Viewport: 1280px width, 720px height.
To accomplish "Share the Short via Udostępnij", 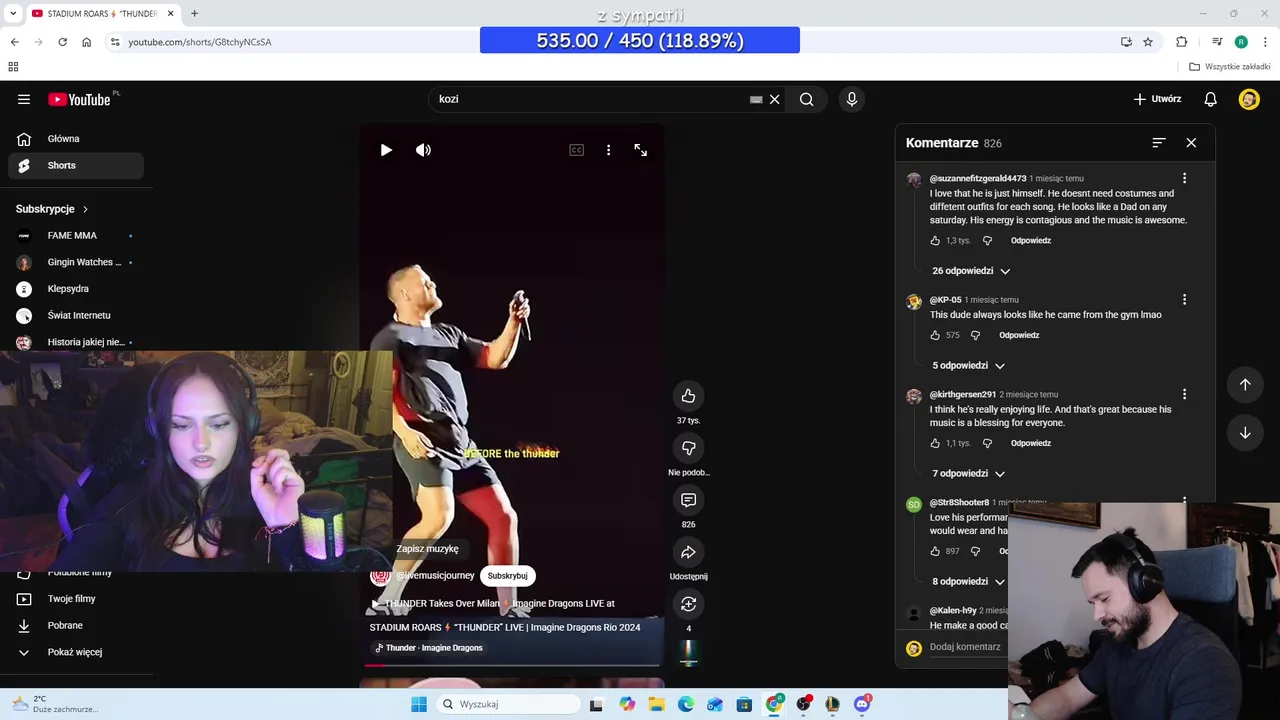I will click(688, 552).
